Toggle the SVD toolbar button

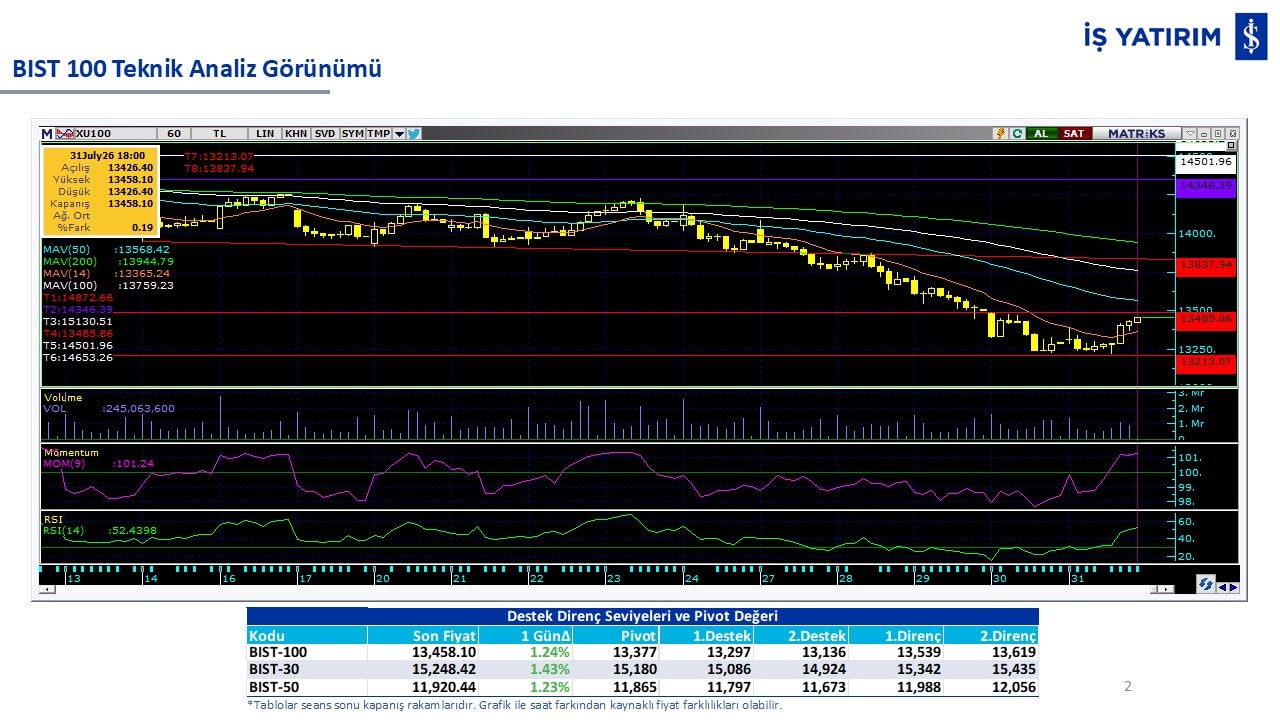[325, 133]
